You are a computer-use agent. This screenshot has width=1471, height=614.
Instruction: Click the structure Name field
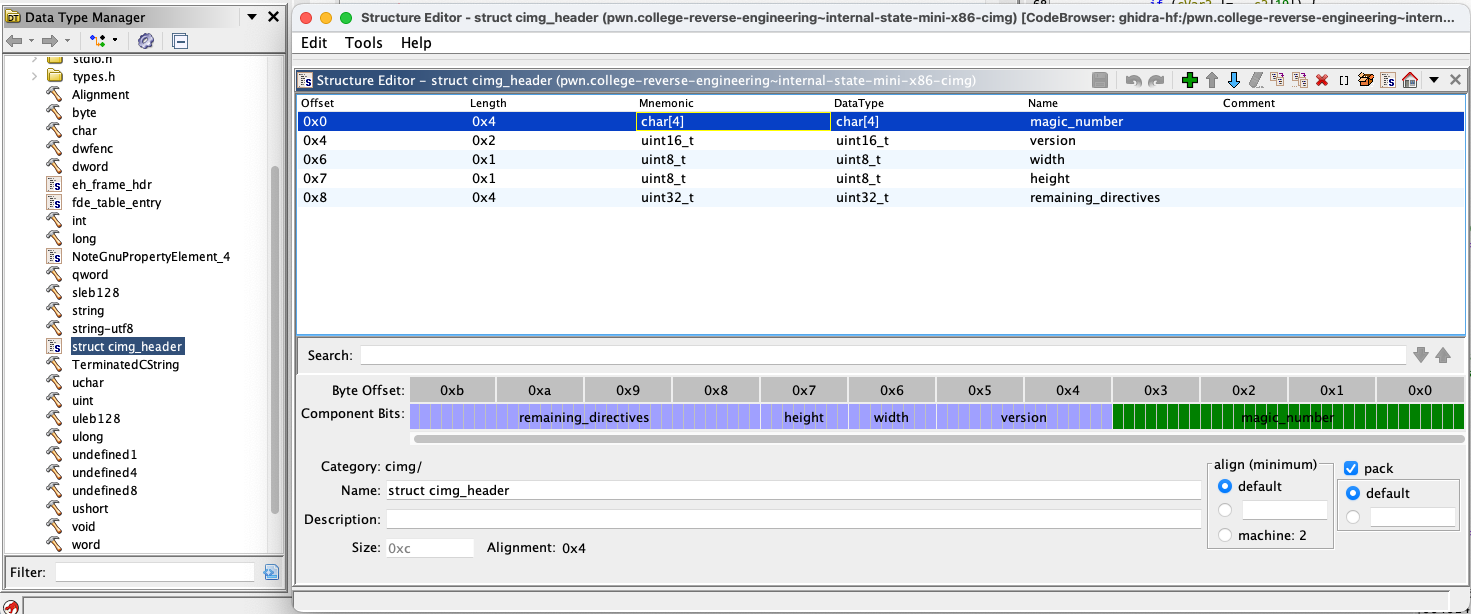coord(793,490)
